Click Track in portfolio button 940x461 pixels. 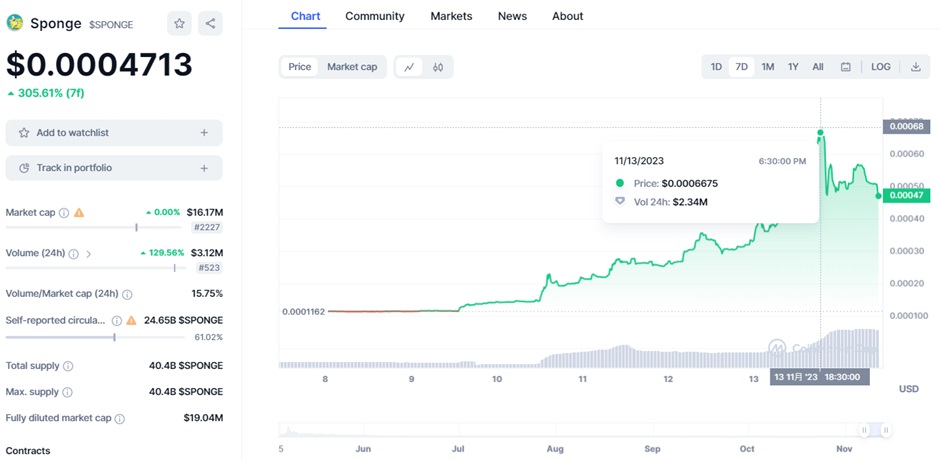click(x=114, y=168)
